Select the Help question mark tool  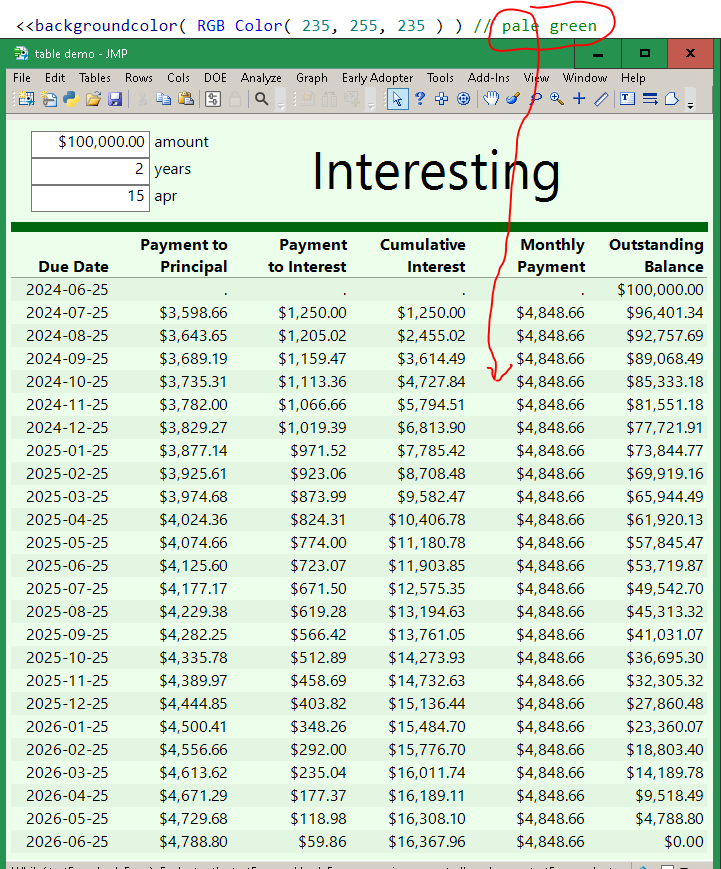(x=420, y=99)
